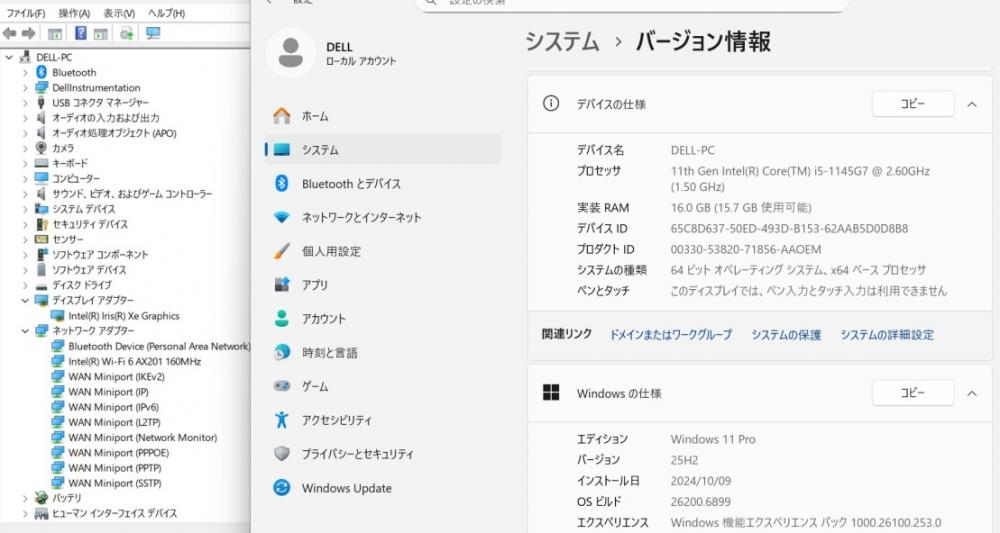Open the Home icon in Settings sidebar
This screenshot has height=533, width=1000.
point(282,116)
